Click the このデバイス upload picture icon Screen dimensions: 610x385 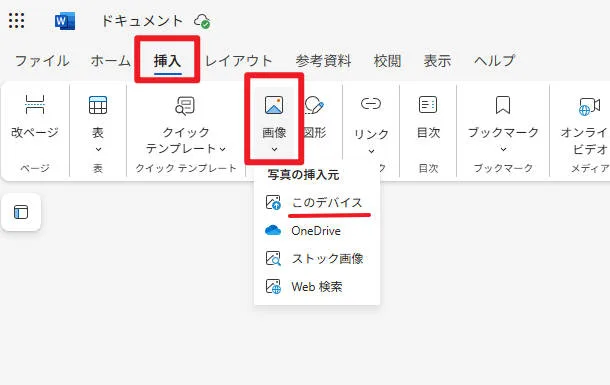pos(273,203)
